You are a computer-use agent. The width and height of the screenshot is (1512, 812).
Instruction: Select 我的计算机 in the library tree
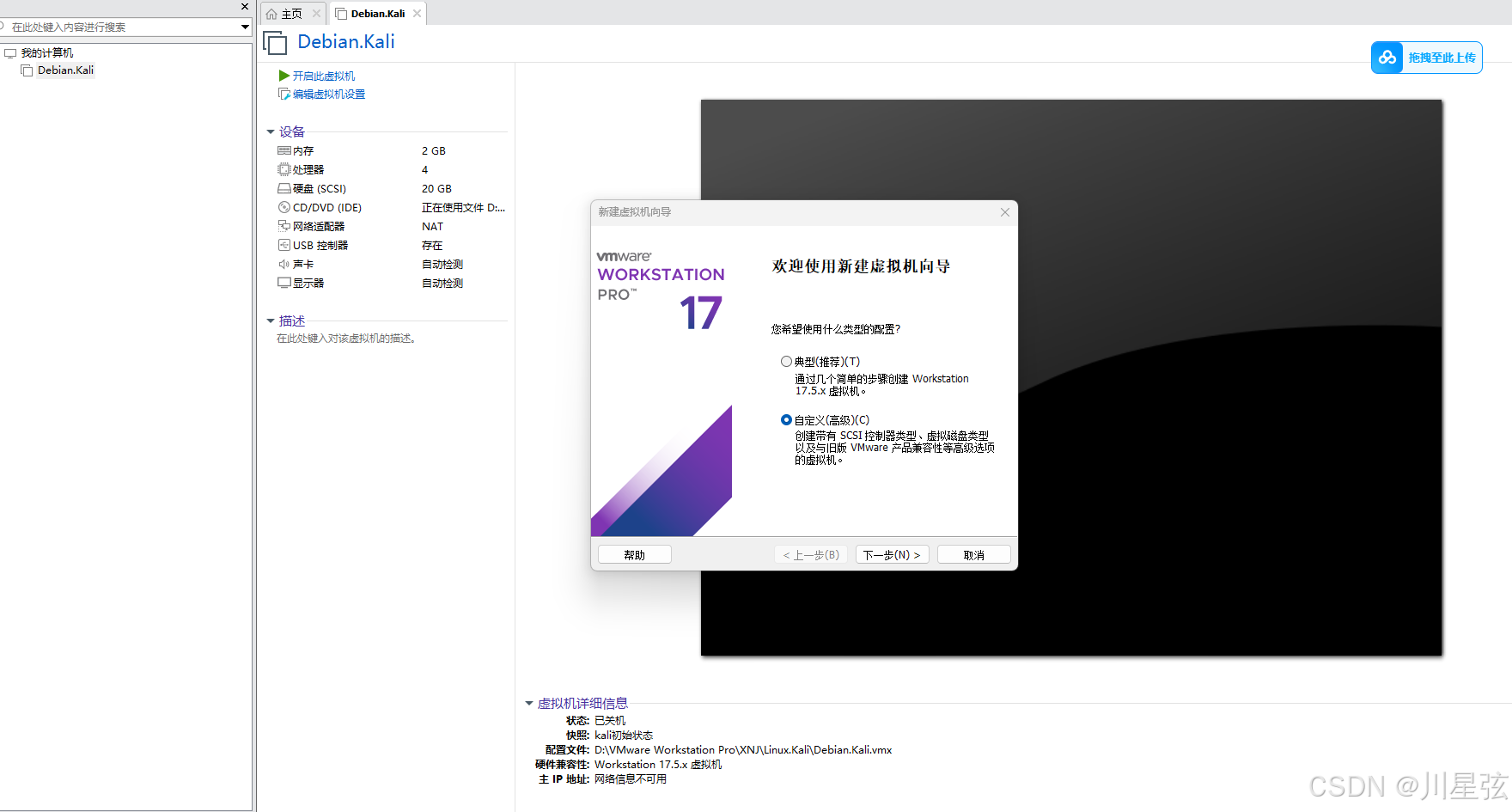point(47,53)
